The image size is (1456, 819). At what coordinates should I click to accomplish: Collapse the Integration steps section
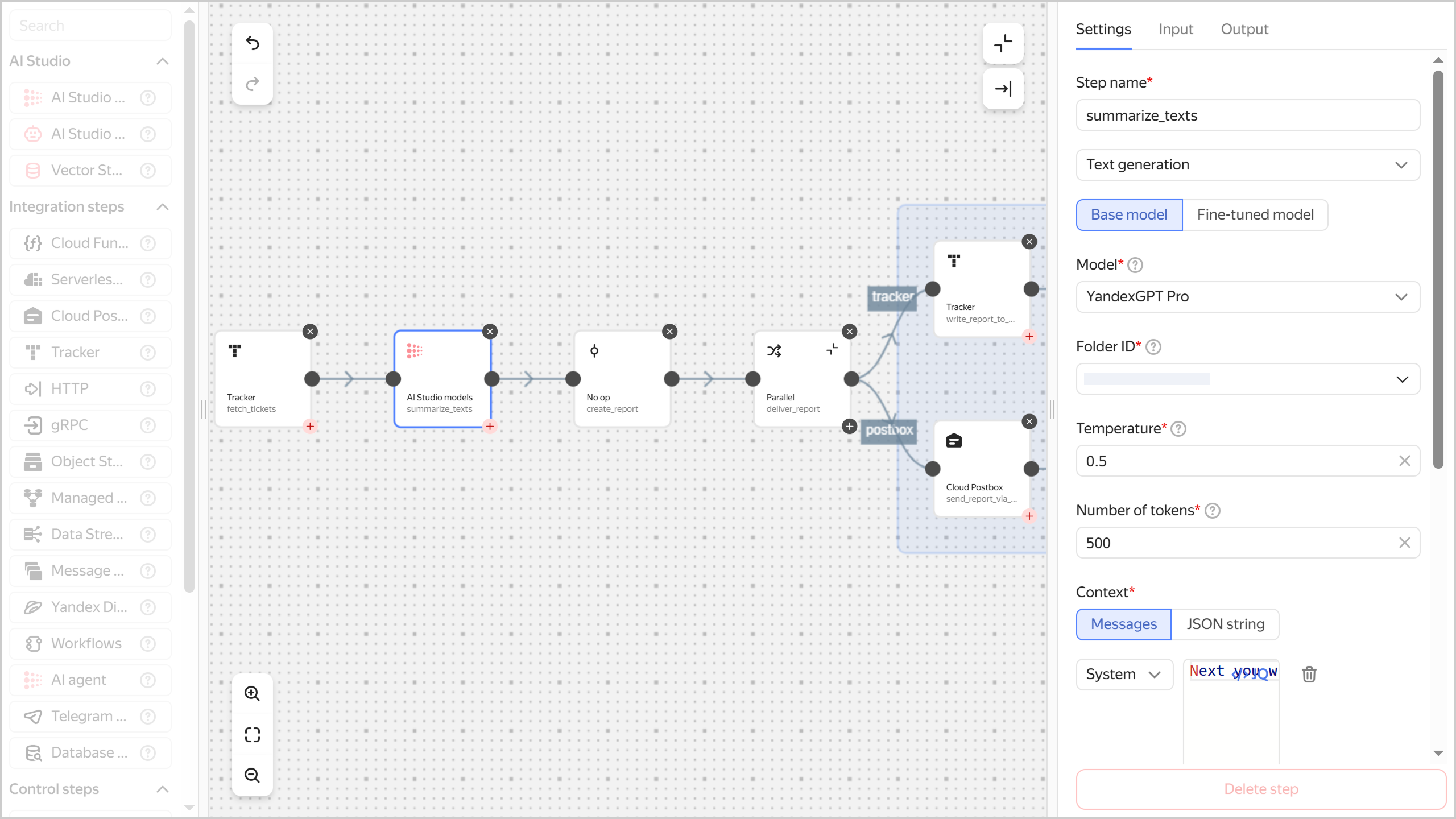[163, 206]
